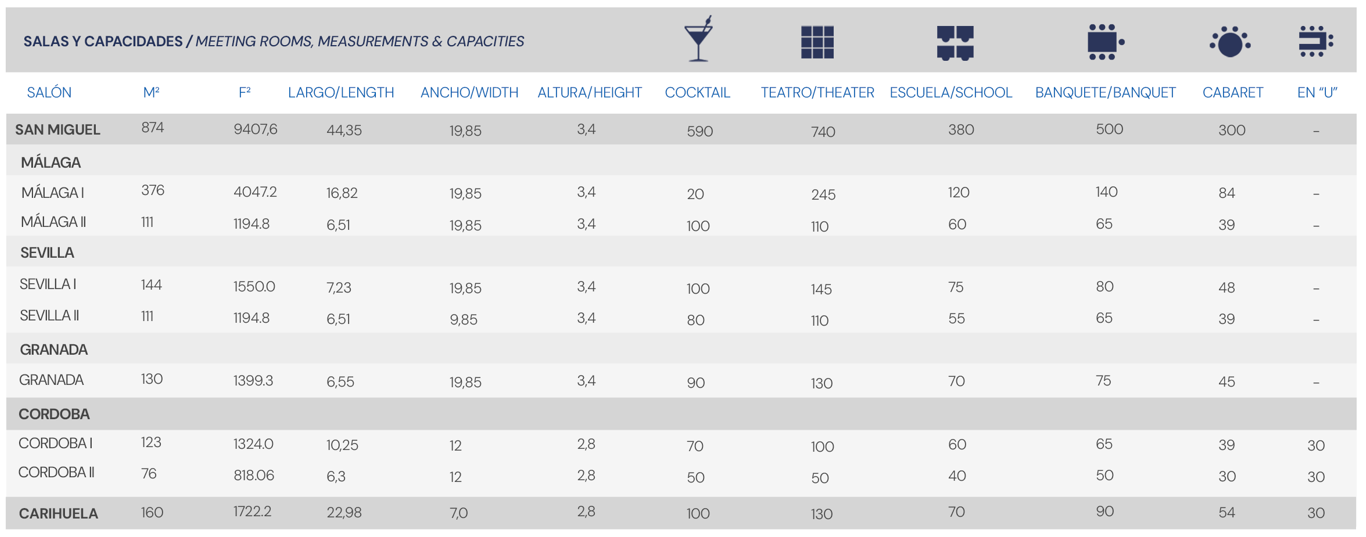
Task: Select the SEVILLA II row label
Action: pos(49,316)
